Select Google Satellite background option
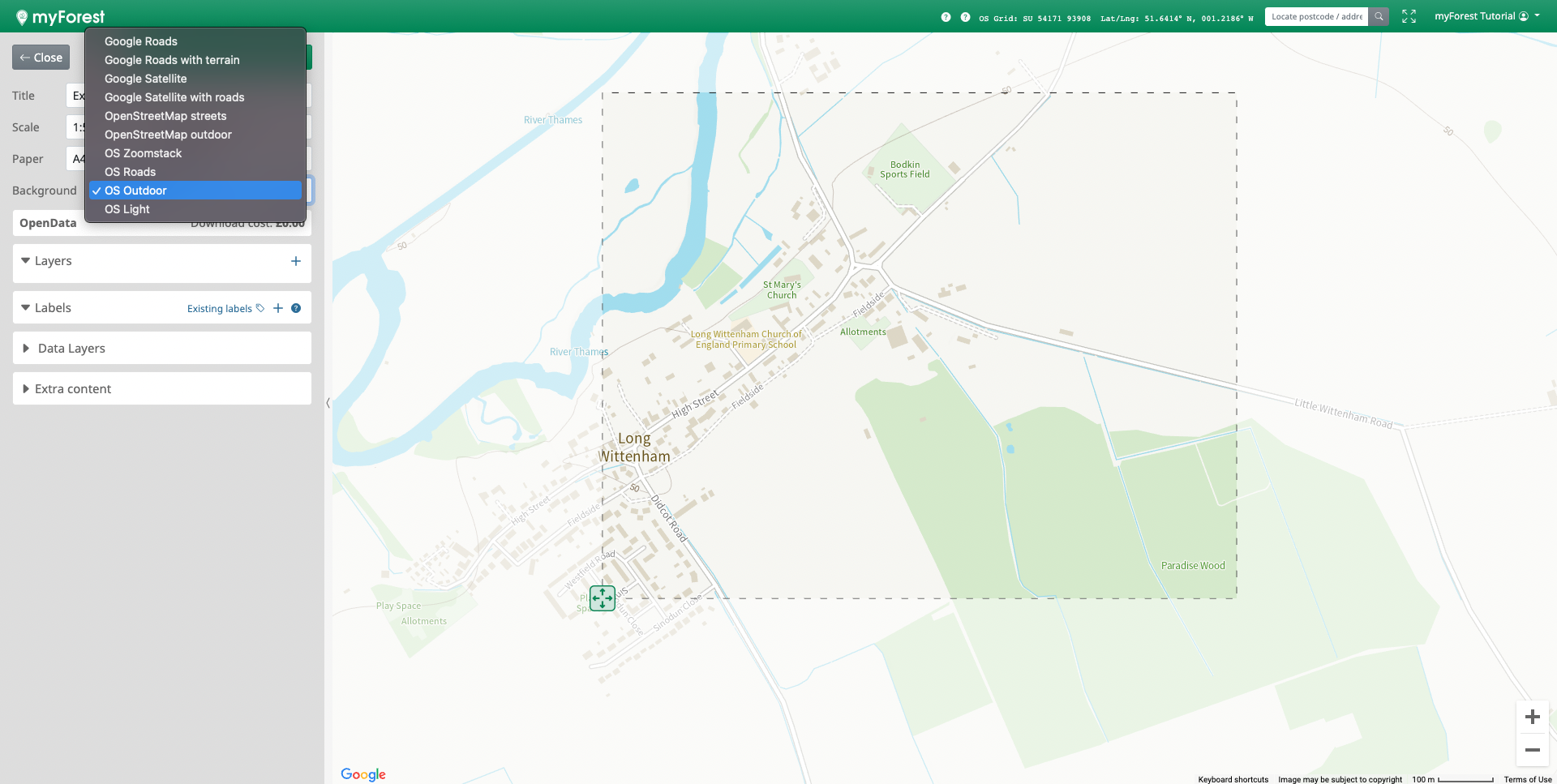This screenshot has width=1557, height=784. [146, 79]
